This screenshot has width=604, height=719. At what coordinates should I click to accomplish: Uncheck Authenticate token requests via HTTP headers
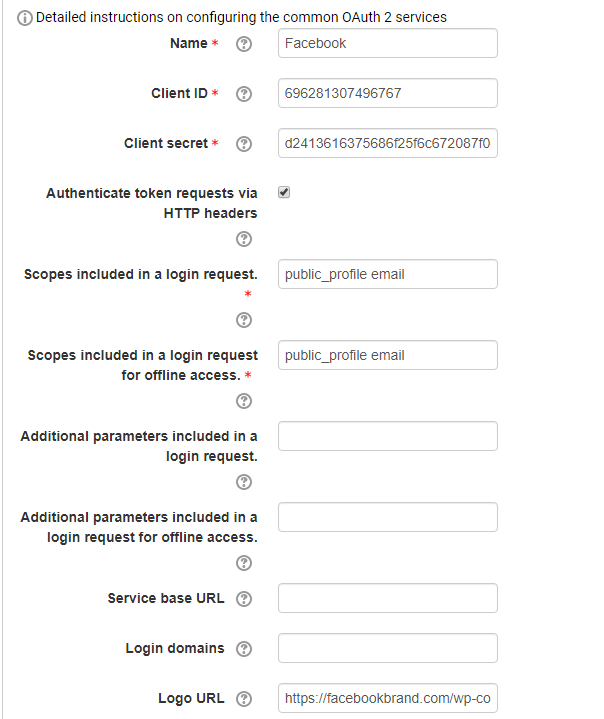tap(284, 192)
